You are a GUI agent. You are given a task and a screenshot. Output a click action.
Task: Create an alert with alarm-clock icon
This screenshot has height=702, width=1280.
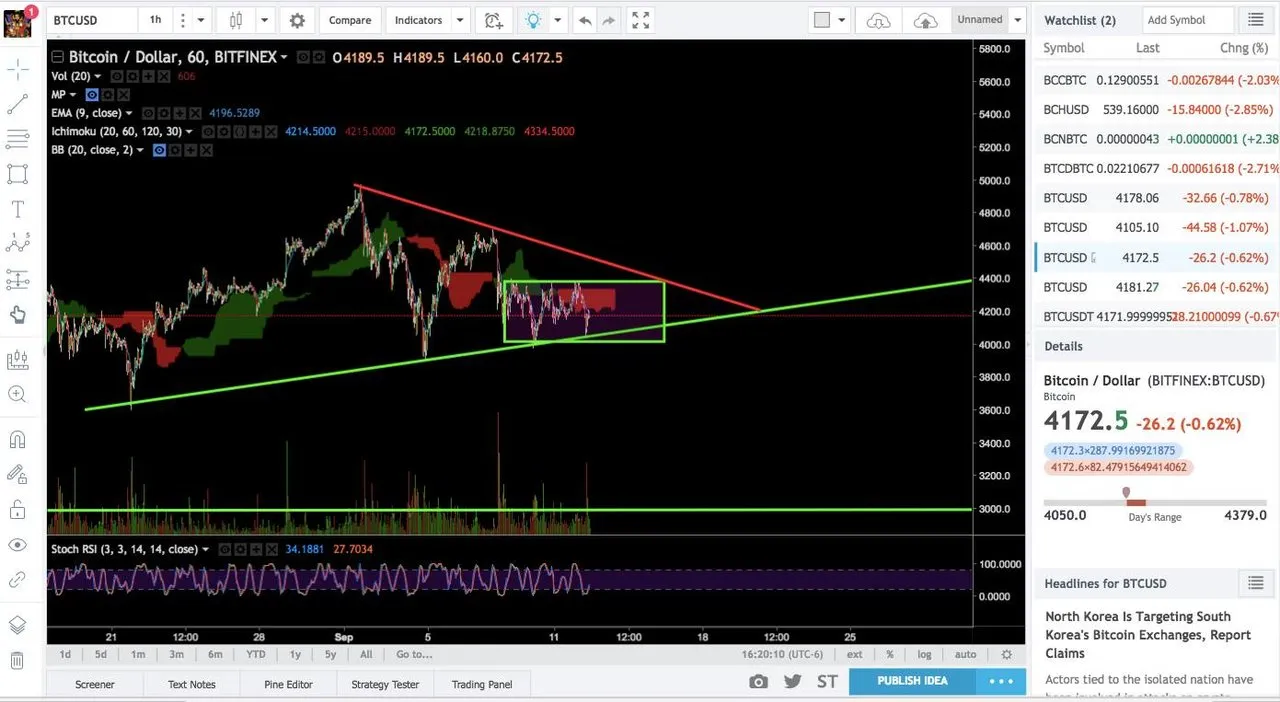(493, 20)
